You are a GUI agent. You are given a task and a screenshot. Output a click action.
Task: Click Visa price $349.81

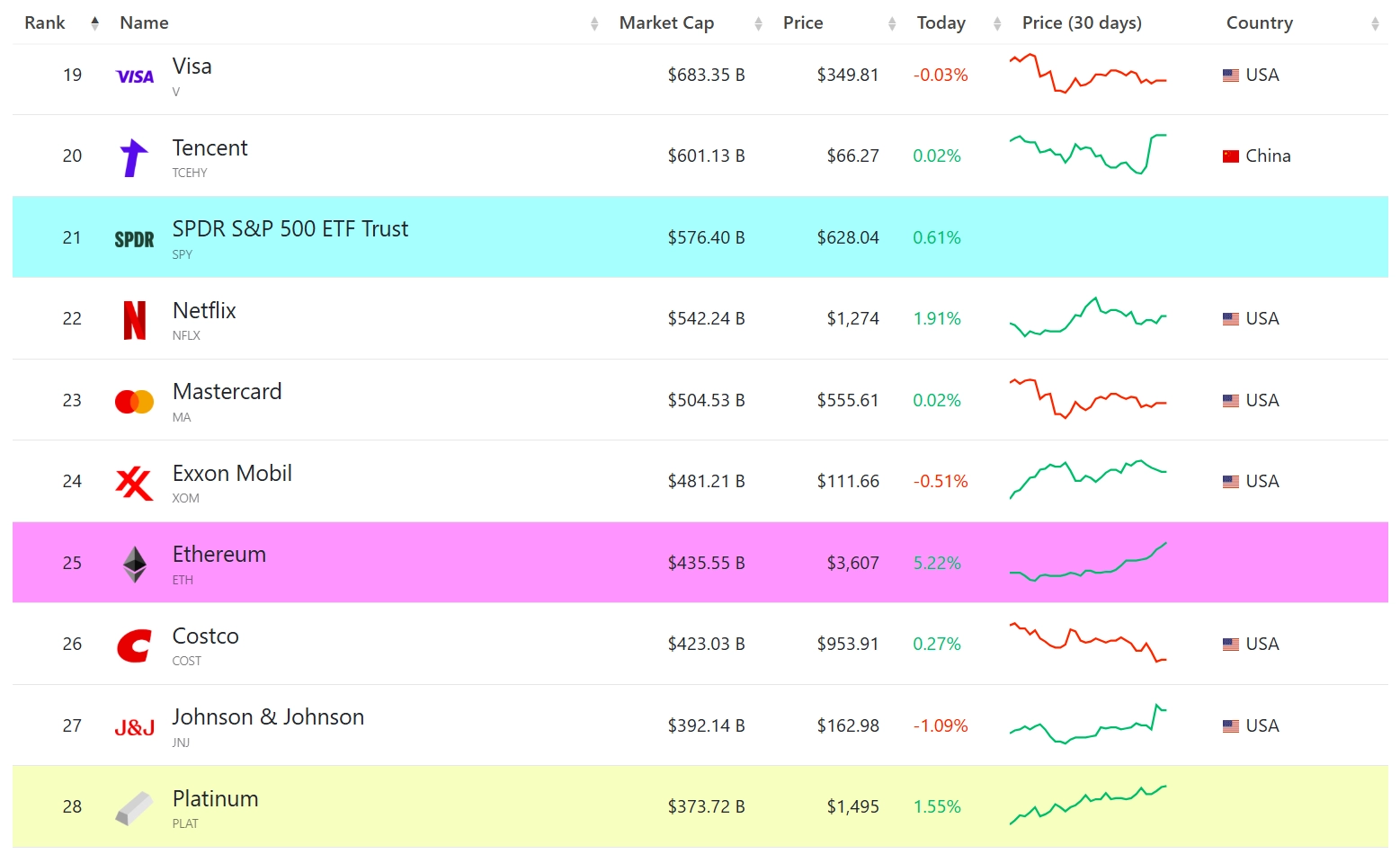coord(848,76)
